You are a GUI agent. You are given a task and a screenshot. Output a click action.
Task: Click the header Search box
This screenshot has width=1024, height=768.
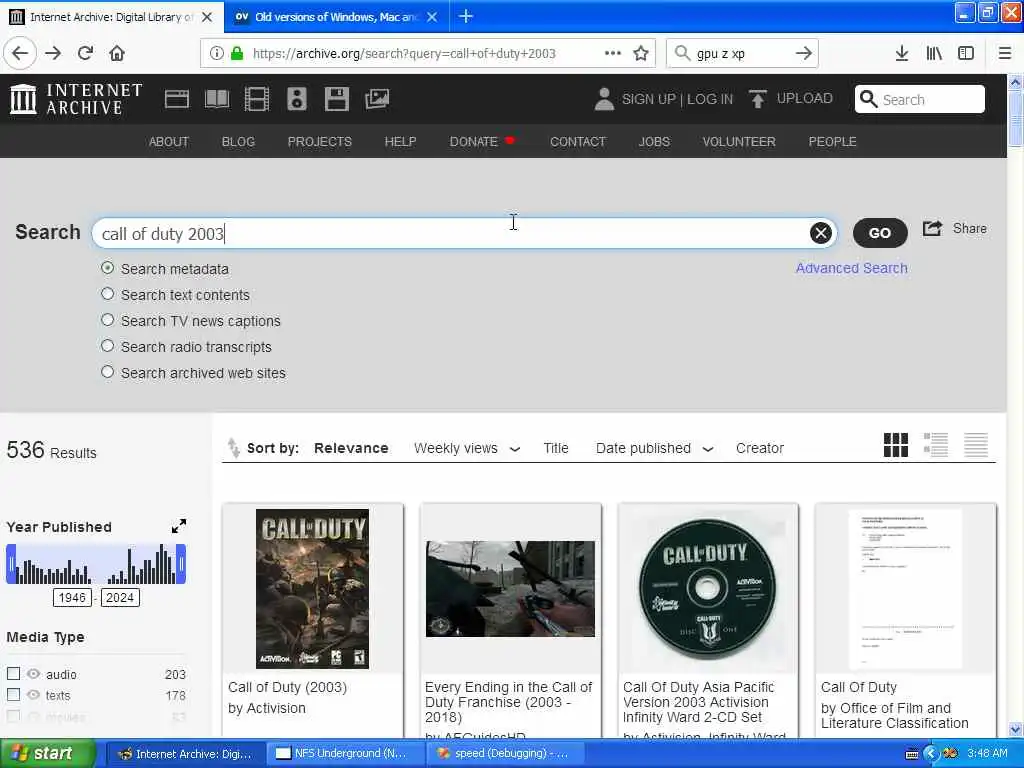[x=920, y=99]
